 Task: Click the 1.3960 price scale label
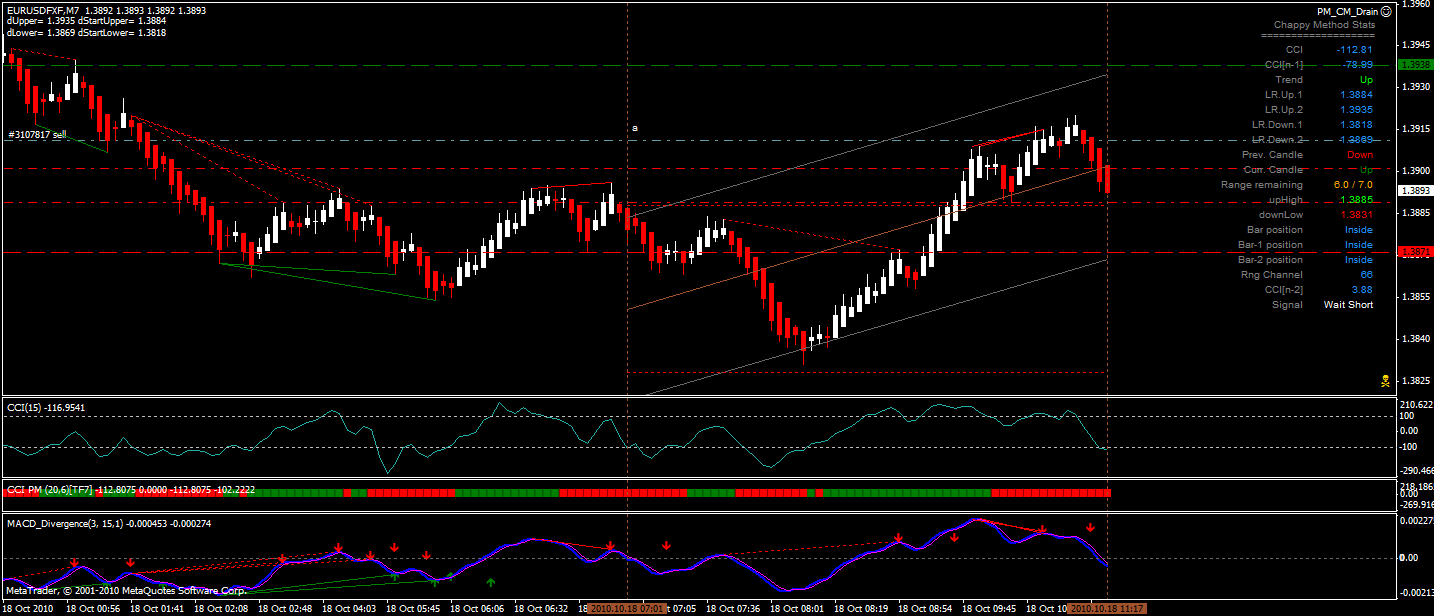tap(1415, 4)
